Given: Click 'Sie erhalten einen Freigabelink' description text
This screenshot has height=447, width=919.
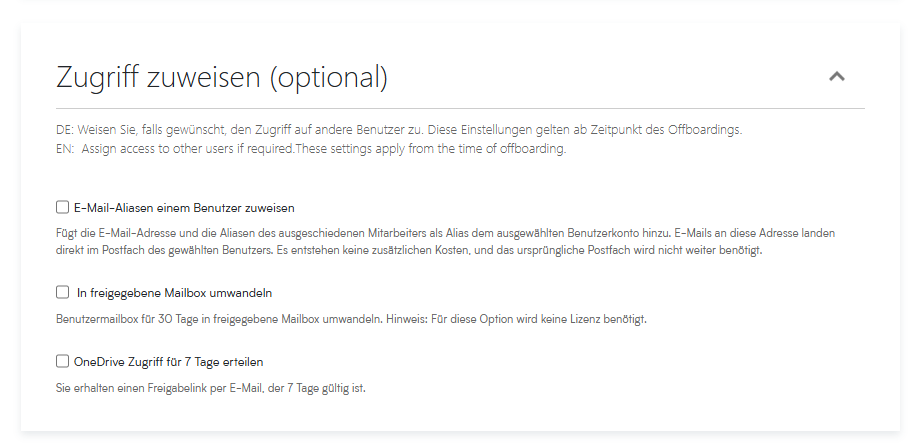Looking at the screenshot, I should point(217,387).
